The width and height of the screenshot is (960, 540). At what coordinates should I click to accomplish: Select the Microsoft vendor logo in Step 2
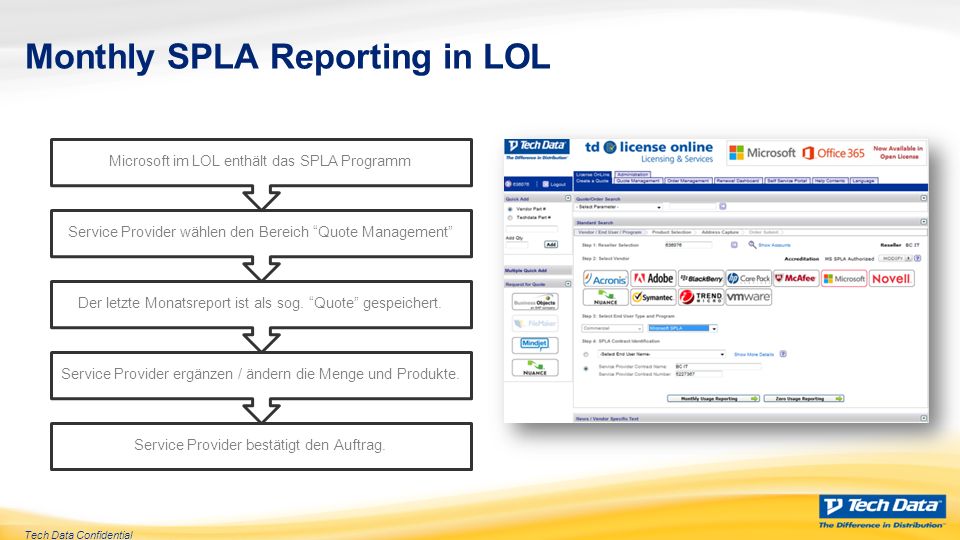point(844,279)
